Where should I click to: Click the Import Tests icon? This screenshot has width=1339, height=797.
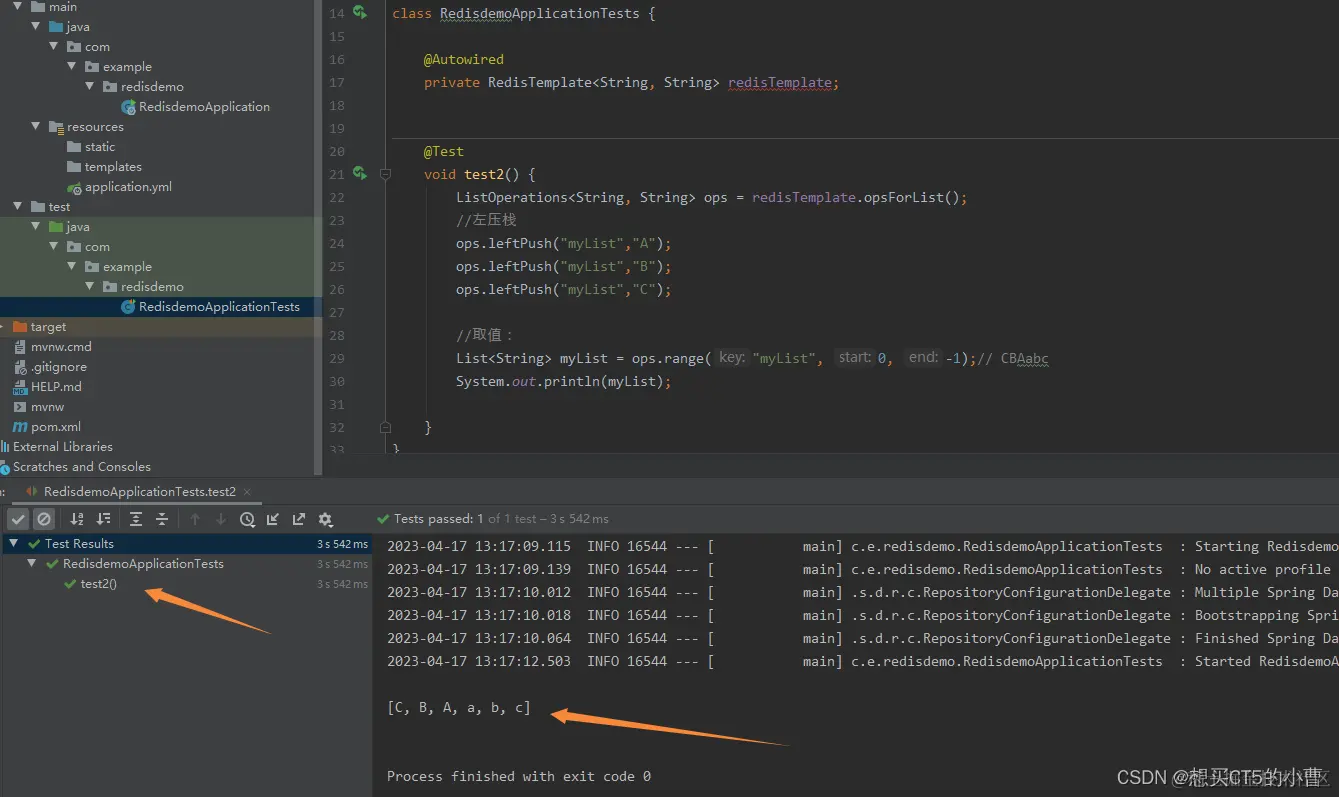(x=273, y=519)
